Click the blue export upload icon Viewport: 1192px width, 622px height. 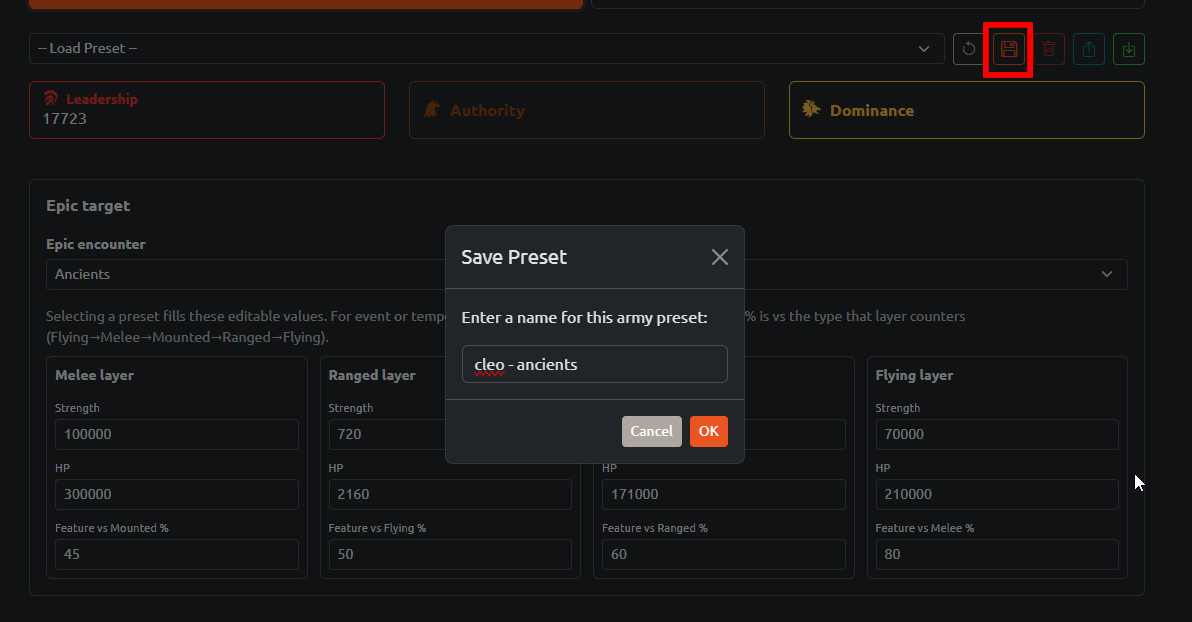point(1089,49)
